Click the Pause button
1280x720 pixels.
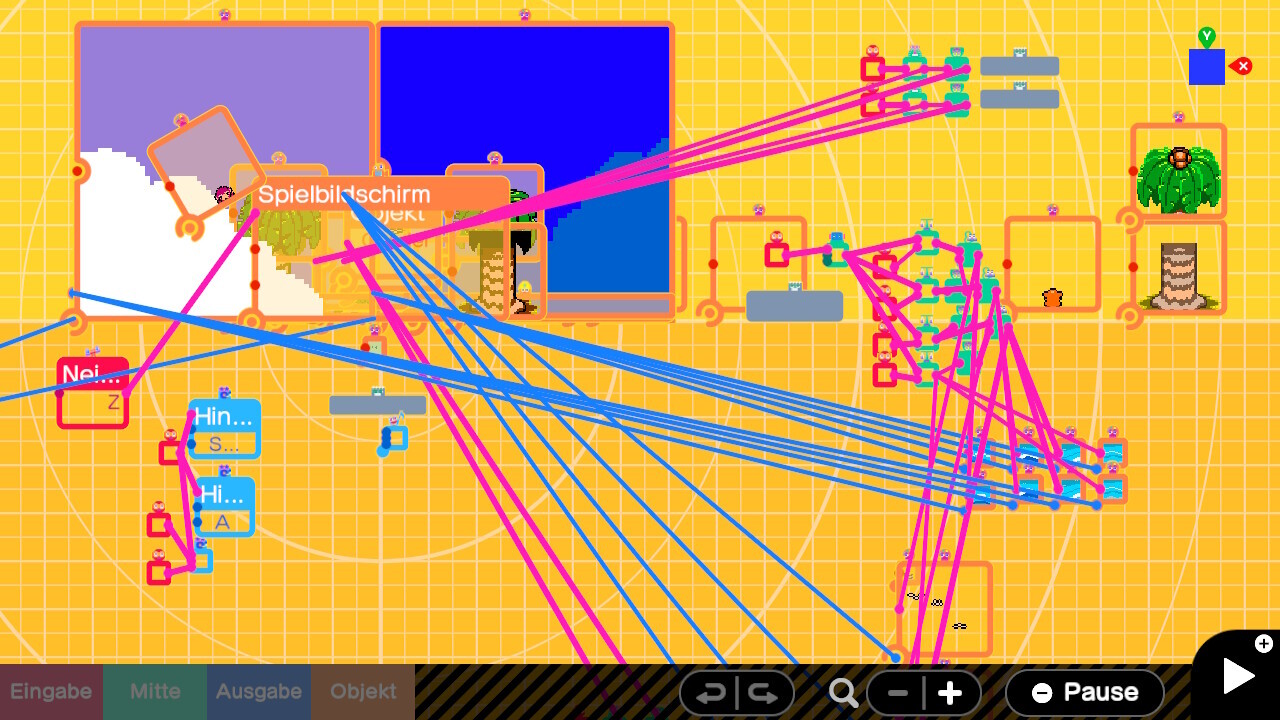(1085, 692)
